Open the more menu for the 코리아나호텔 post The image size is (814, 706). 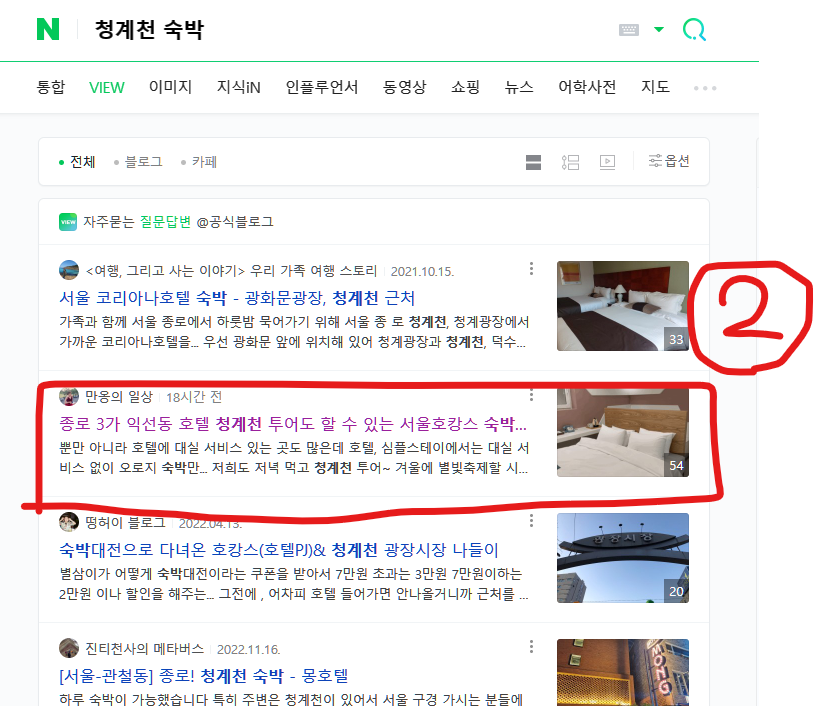click(x=531, y=268)
